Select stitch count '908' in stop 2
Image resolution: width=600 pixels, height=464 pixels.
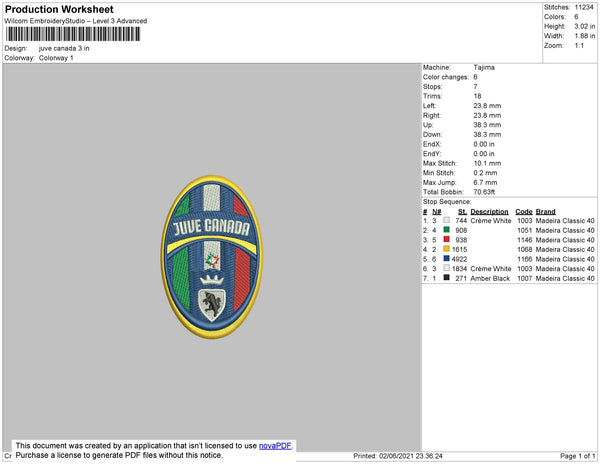point(461,230)
